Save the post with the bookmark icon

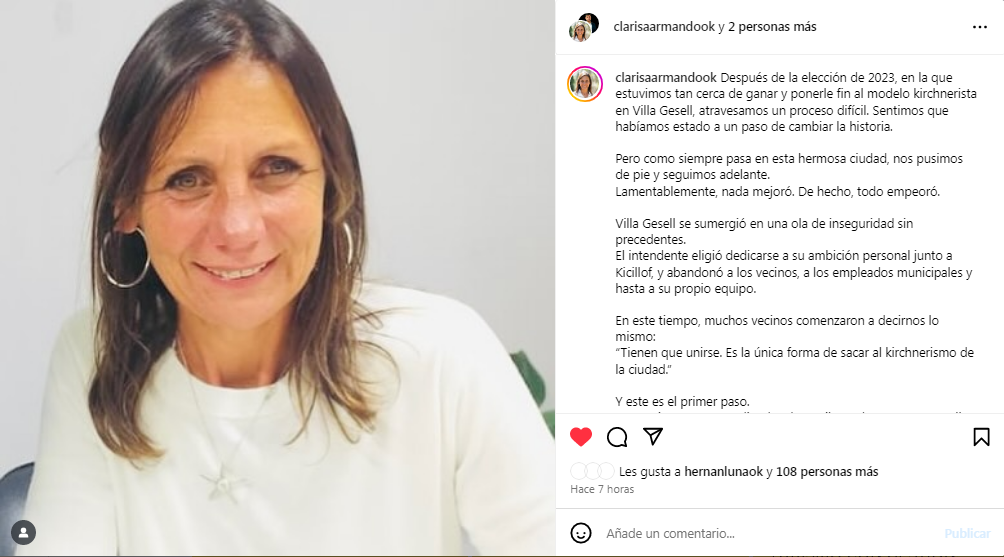click(x=981, y=437)
